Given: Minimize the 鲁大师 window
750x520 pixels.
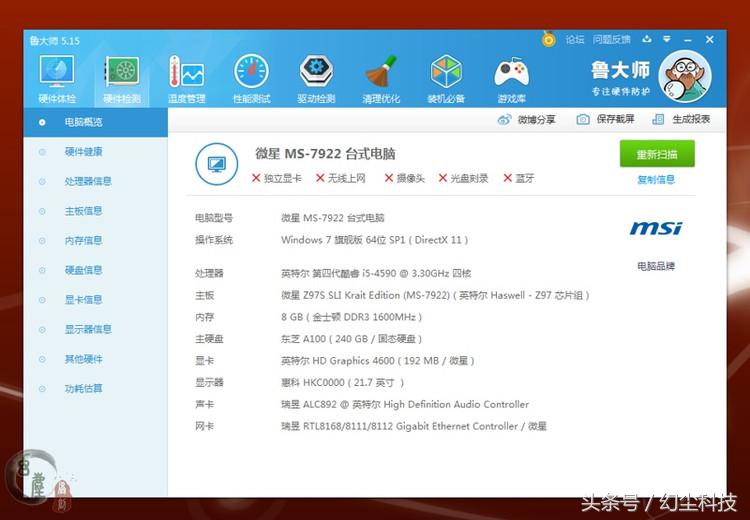Looking at the screenshot, I should click(688, 40).
